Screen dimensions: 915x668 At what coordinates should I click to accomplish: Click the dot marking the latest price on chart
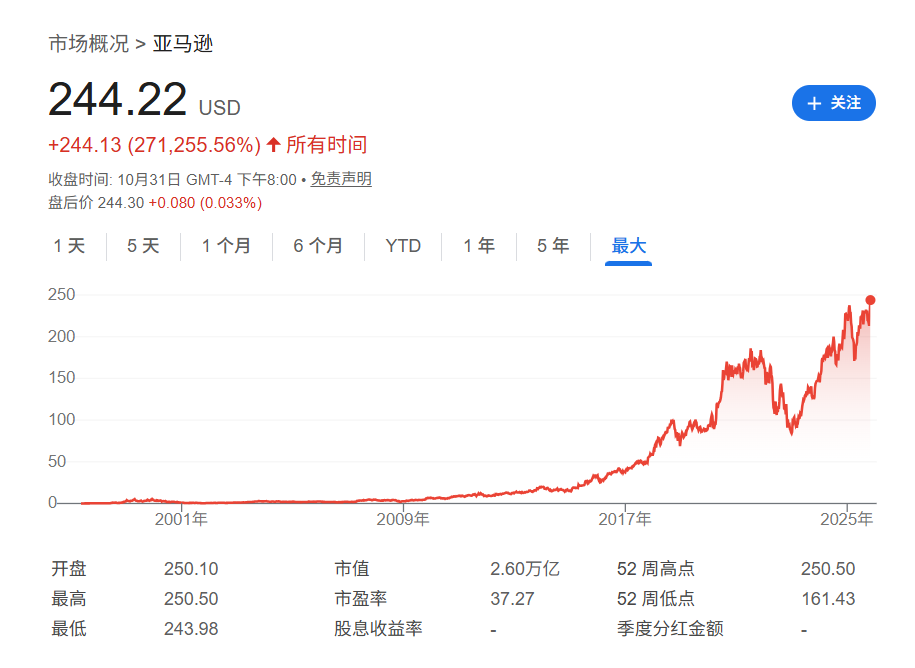[x=871, y=299]
